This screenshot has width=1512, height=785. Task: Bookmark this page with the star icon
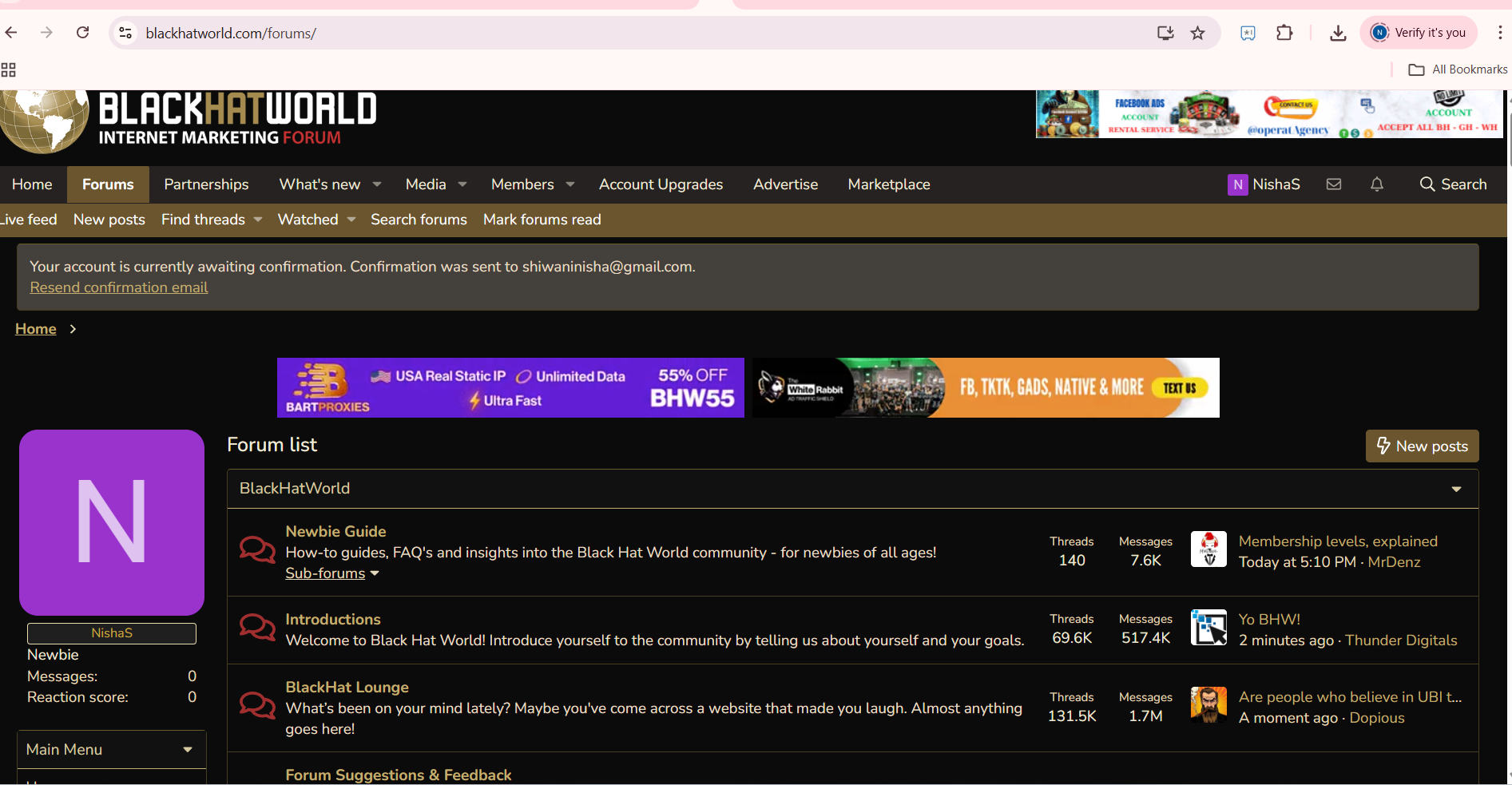(1197, 33)
